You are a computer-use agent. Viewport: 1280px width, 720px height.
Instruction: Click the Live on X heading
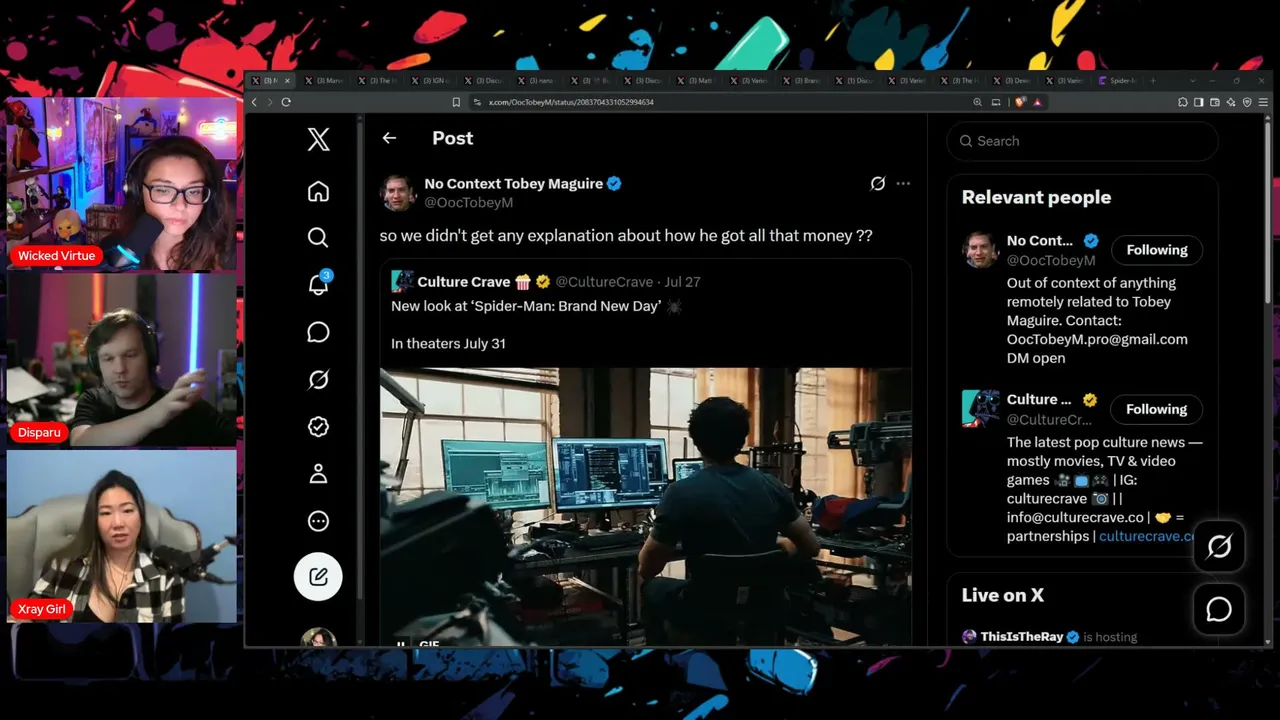coord(1003,595)
